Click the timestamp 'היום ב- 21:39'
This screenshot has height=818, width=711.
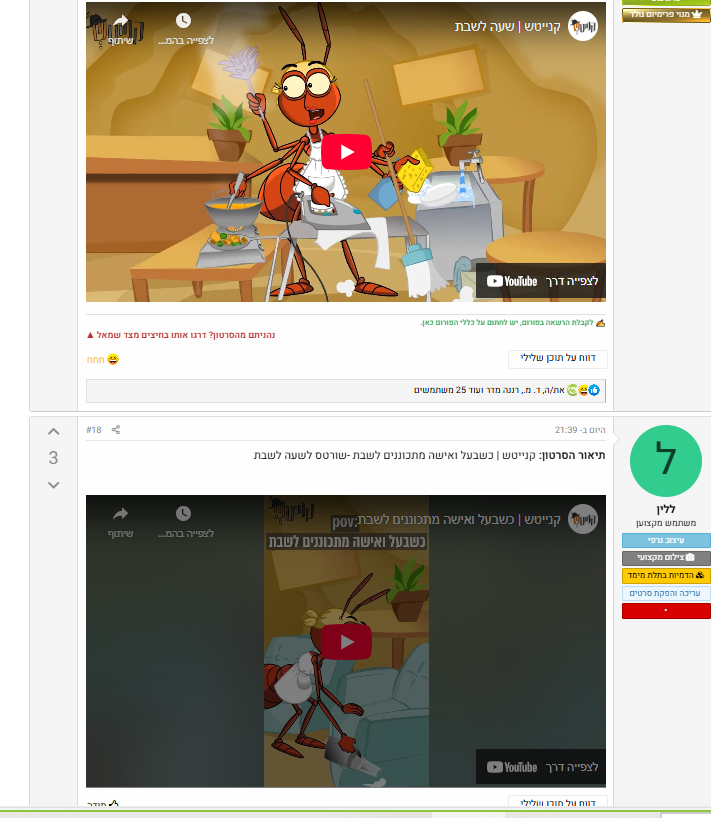580,430
